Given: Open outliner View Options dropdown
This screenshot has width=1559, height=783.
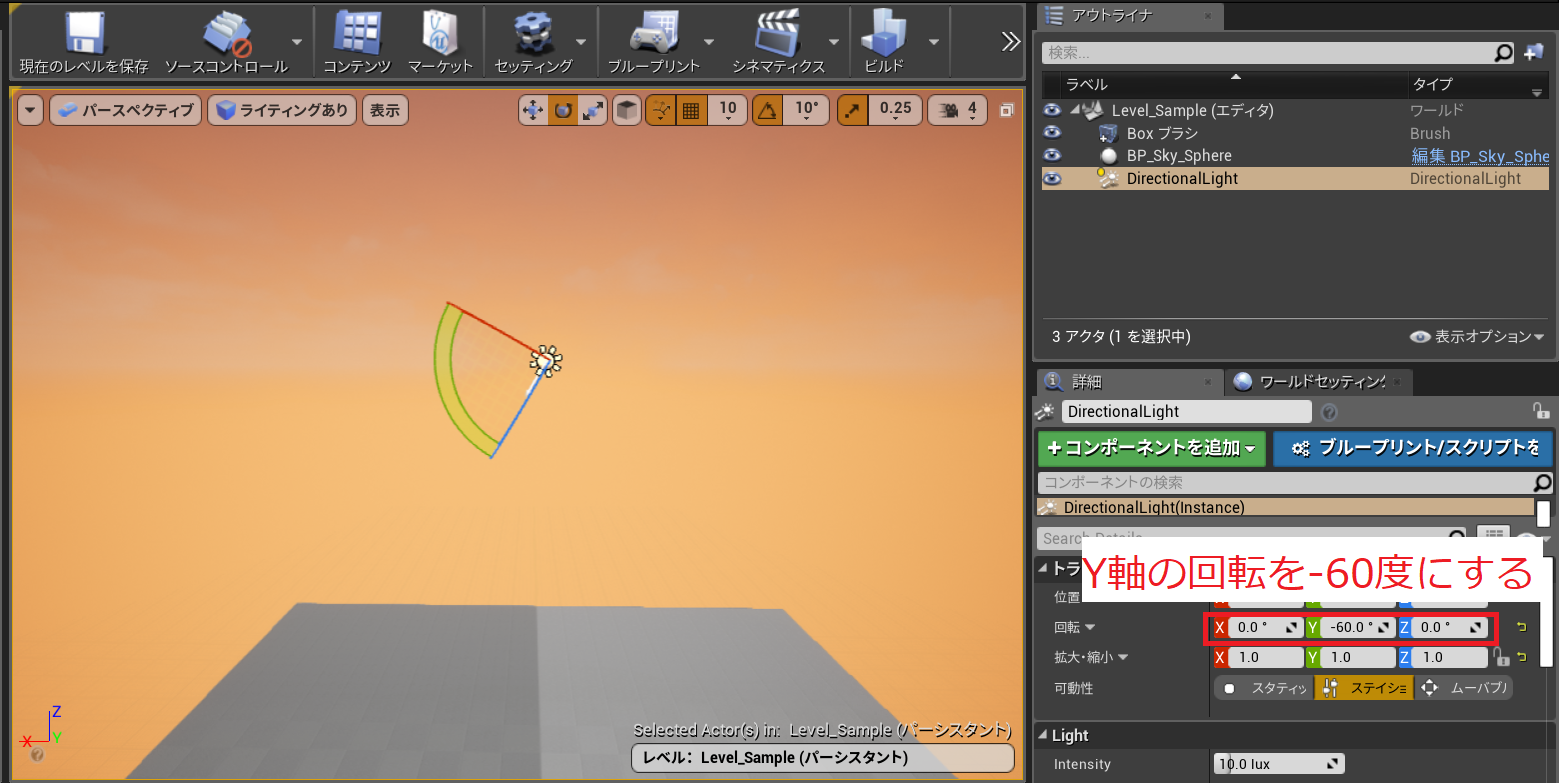Looking at the screenshot, I should pos(1477,337).
